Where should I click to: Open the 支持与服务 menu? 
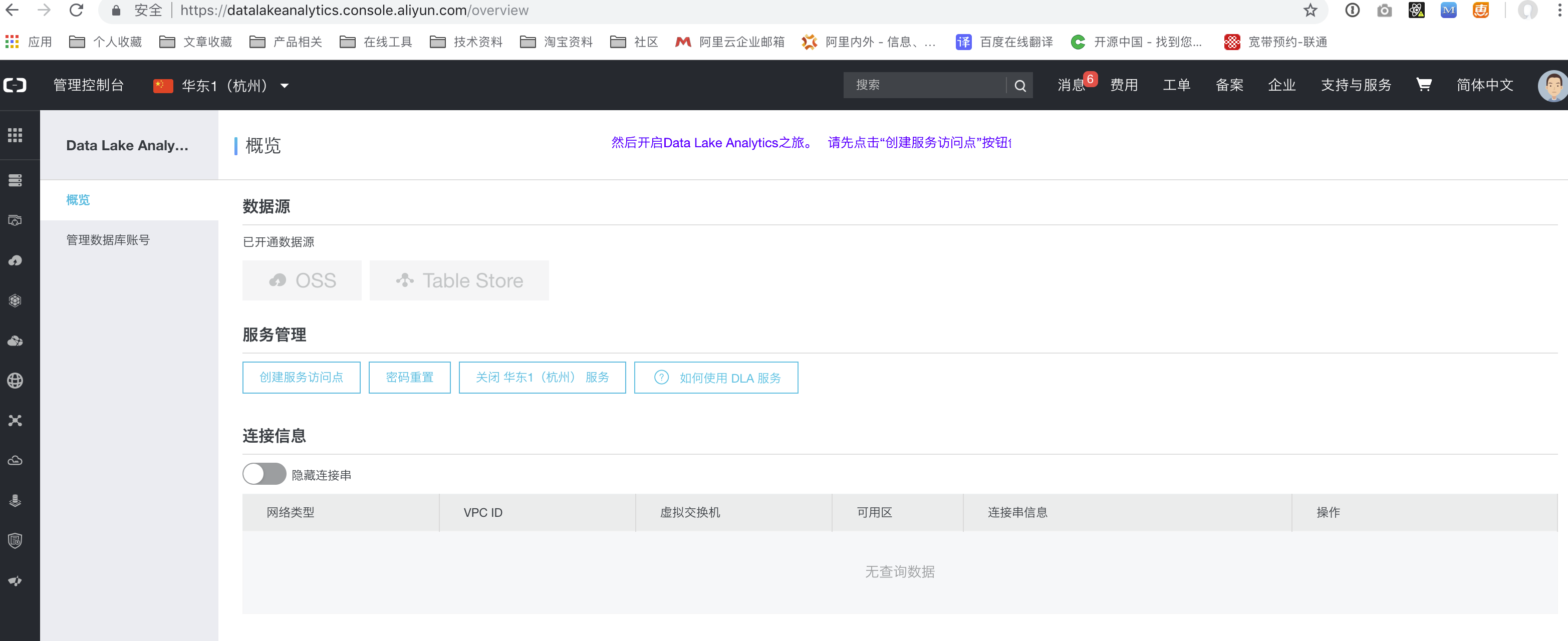(1356, 85)
